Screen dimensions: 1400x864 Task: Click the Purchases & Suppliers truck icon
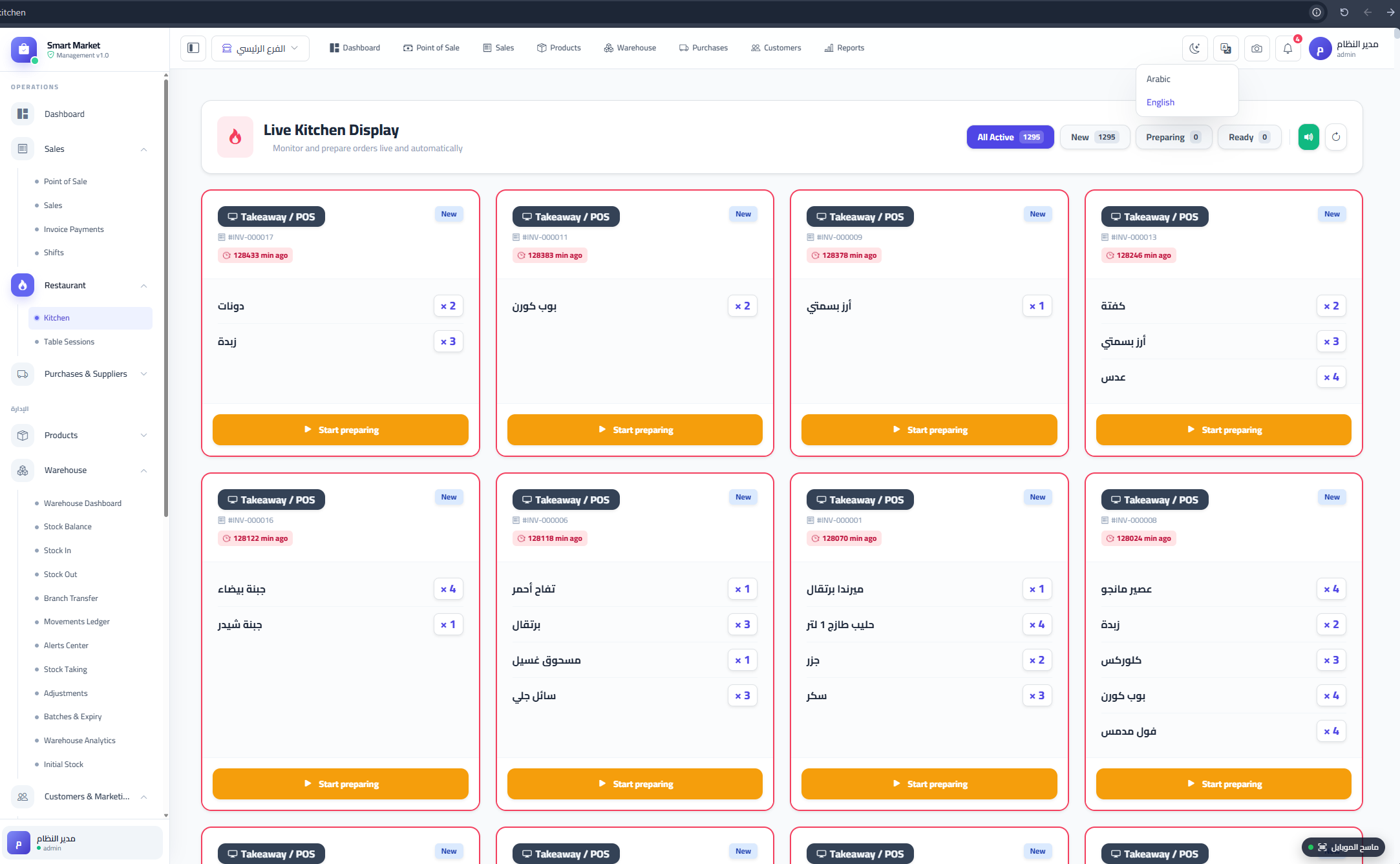(23, 374)
